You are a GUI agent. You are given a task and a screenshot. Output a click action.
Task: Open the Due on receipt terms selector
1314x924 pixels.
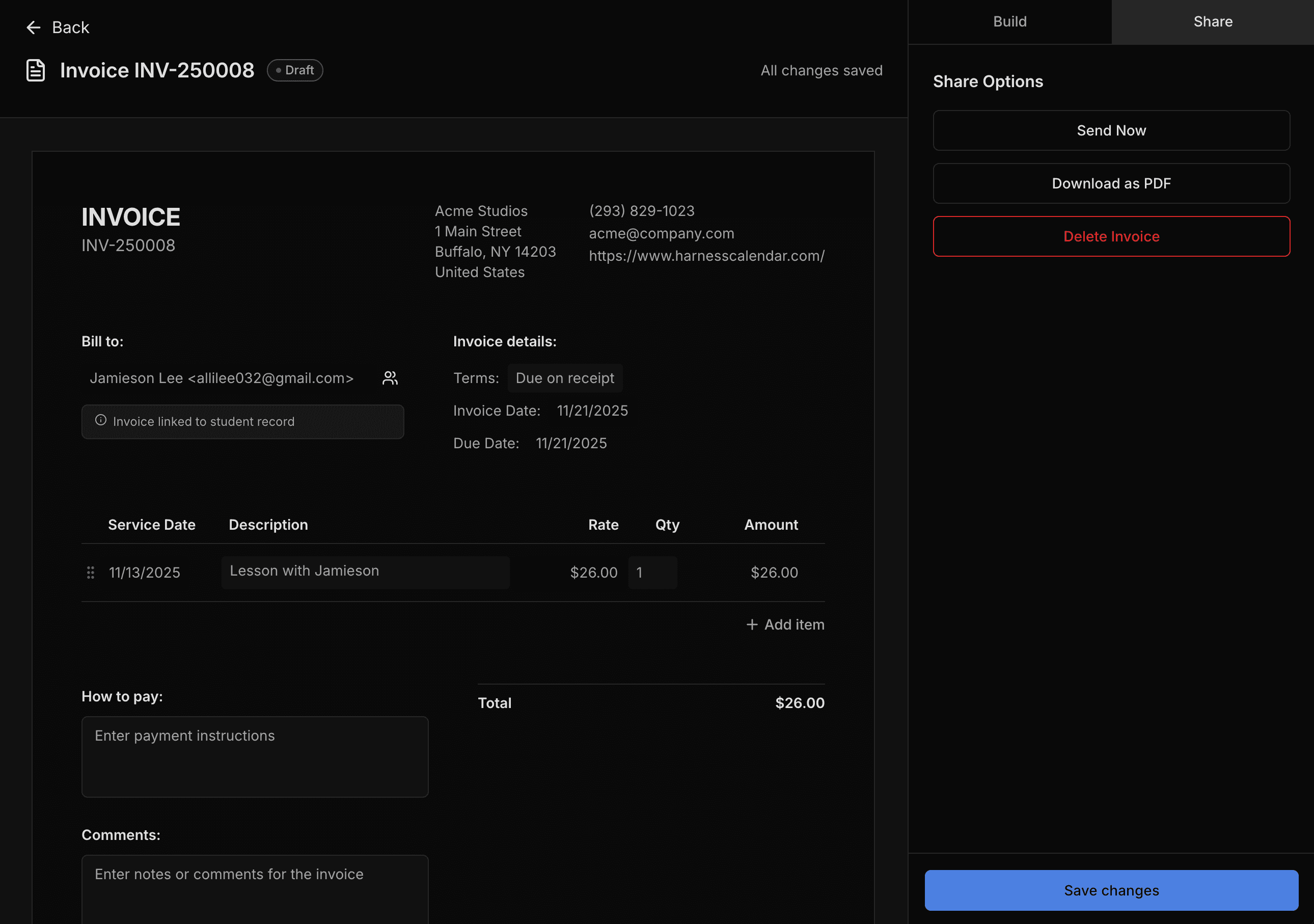pyautogui.click(x=564, y=378)
